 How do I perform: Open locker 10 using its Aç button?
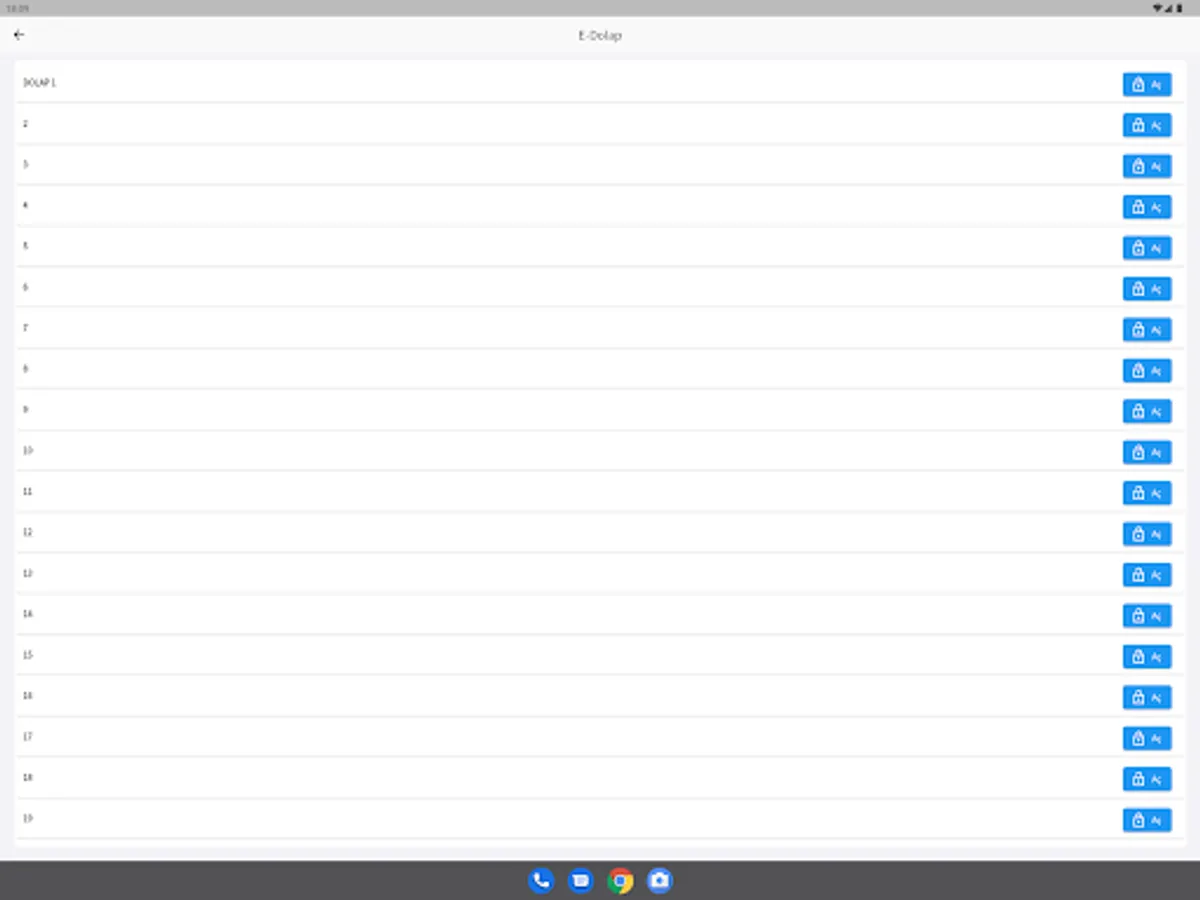click(1147, 452)
